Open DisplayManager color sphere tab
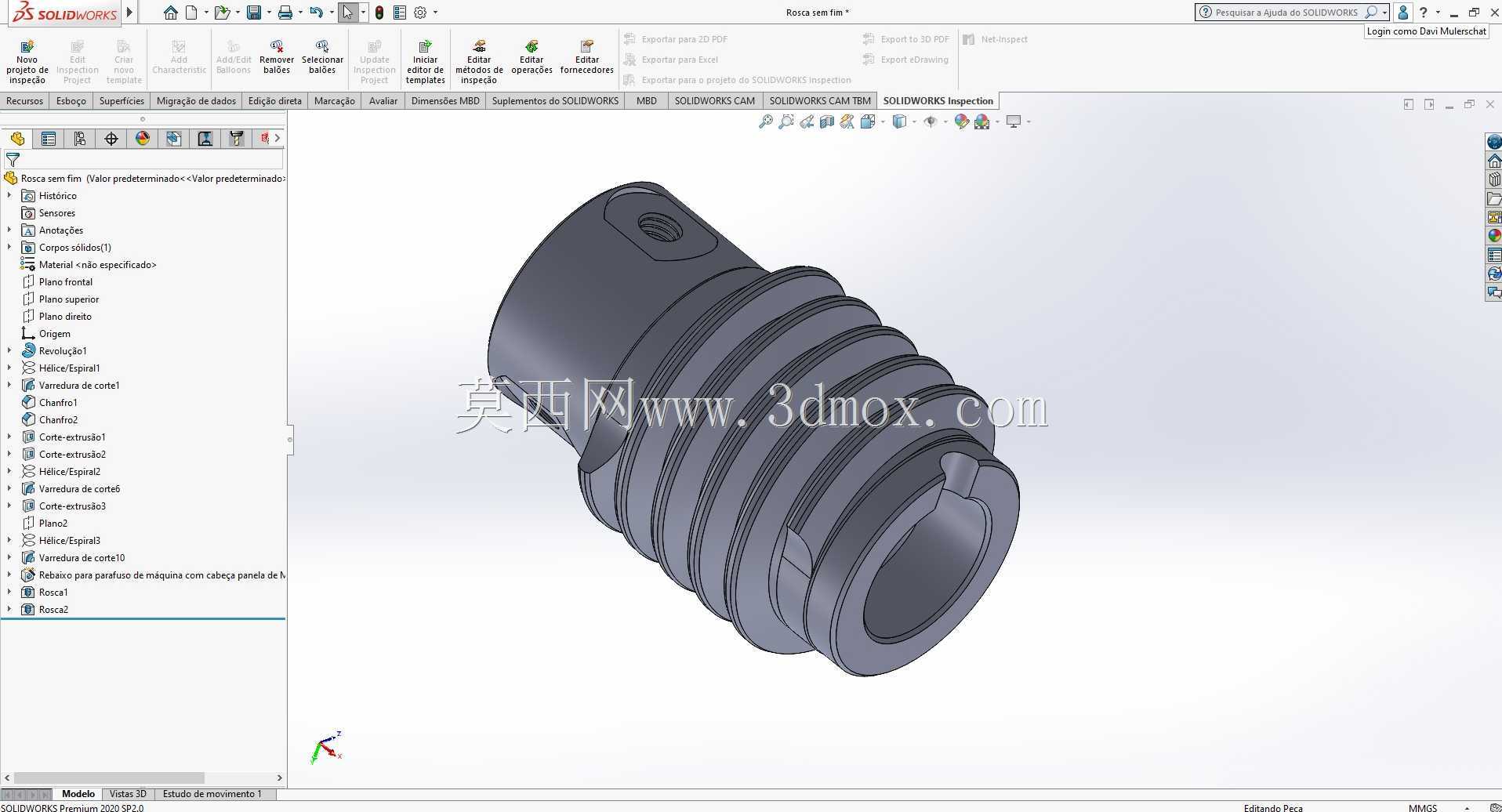1502x812 pixels. [x=143, y=139]
